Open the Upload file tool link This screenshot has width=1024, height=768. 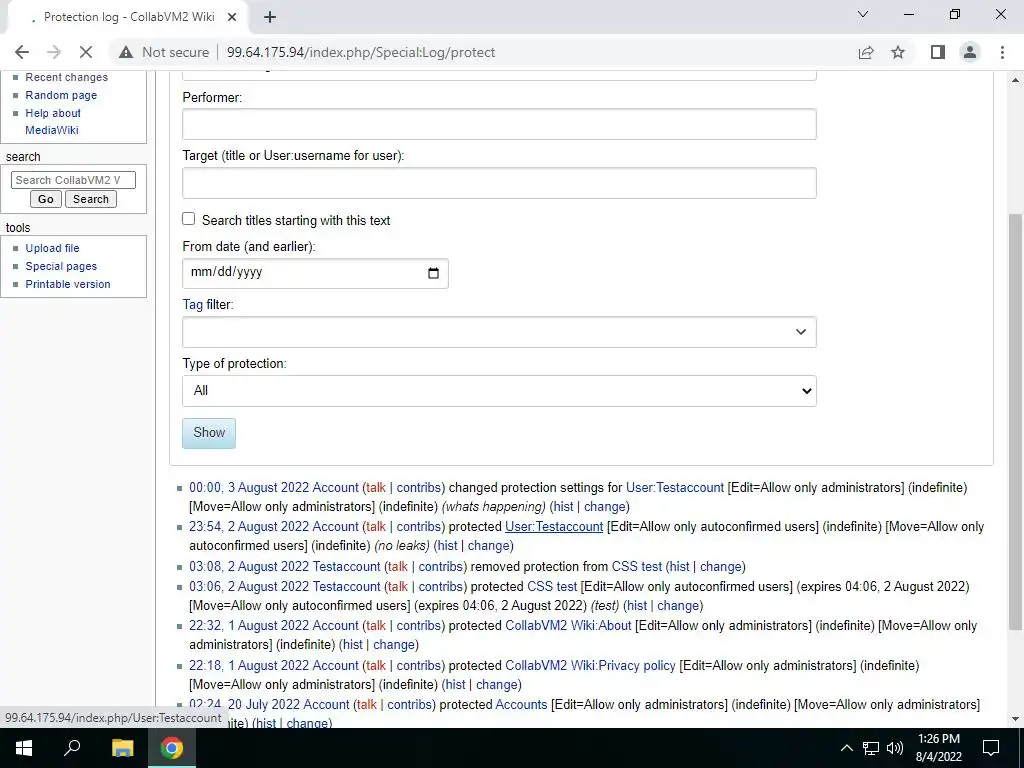pyautogui.click(x=52, y=248)
